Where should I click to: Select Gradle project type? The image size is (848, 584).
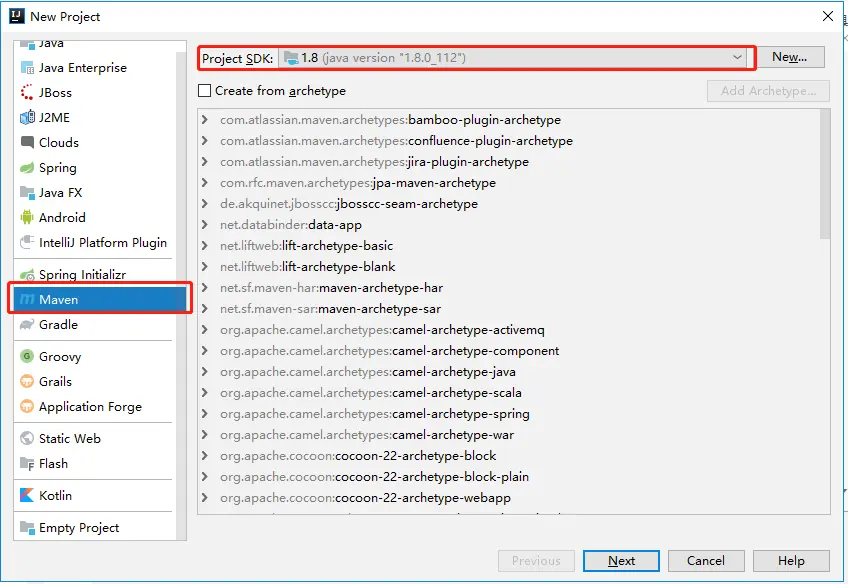point(95,324)
